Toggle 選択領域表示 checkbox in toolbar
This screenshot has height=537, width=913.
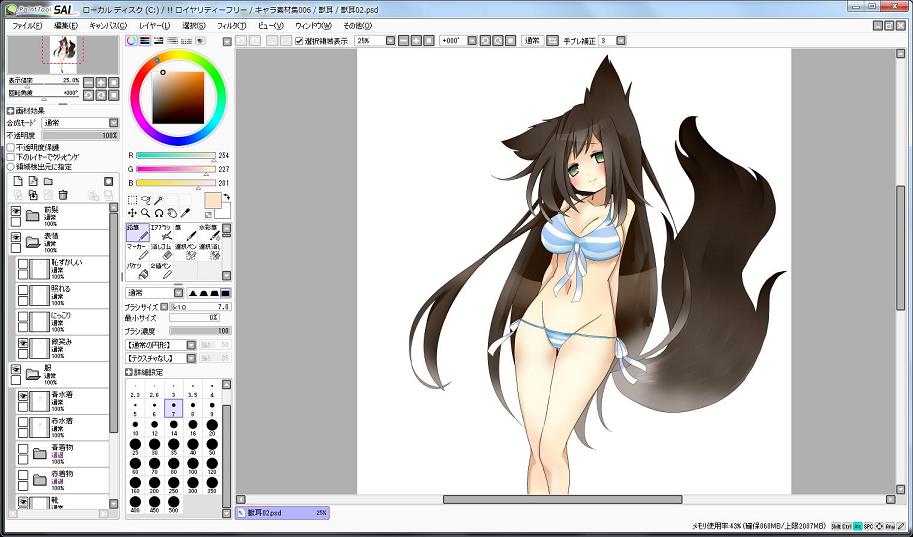(299, 41)
